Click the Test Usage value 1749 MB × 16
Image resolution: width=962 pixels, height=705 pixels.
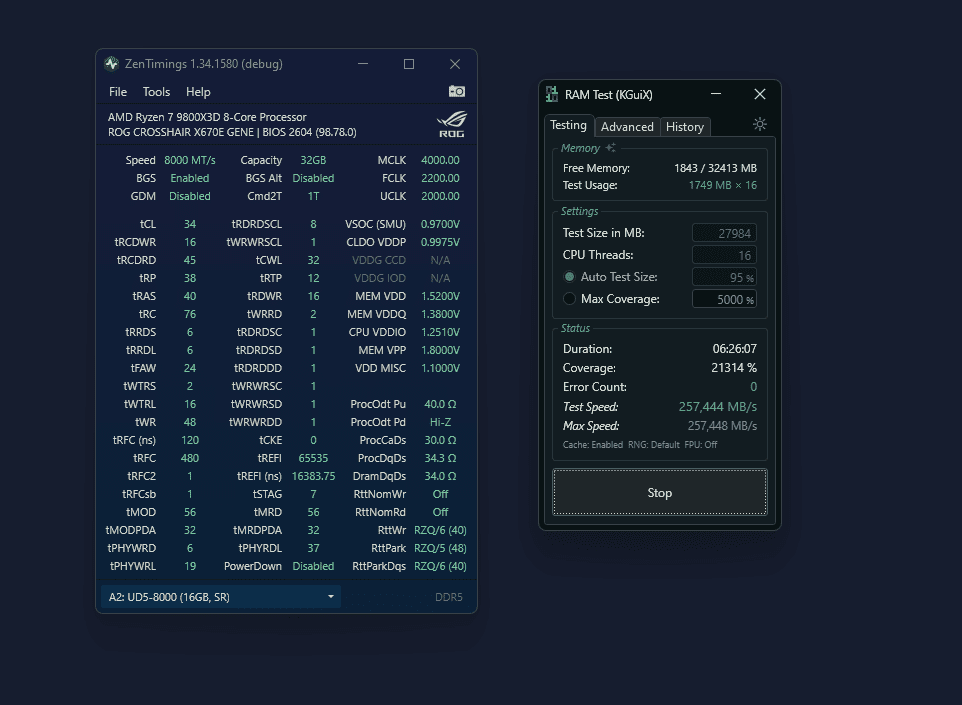723,185
